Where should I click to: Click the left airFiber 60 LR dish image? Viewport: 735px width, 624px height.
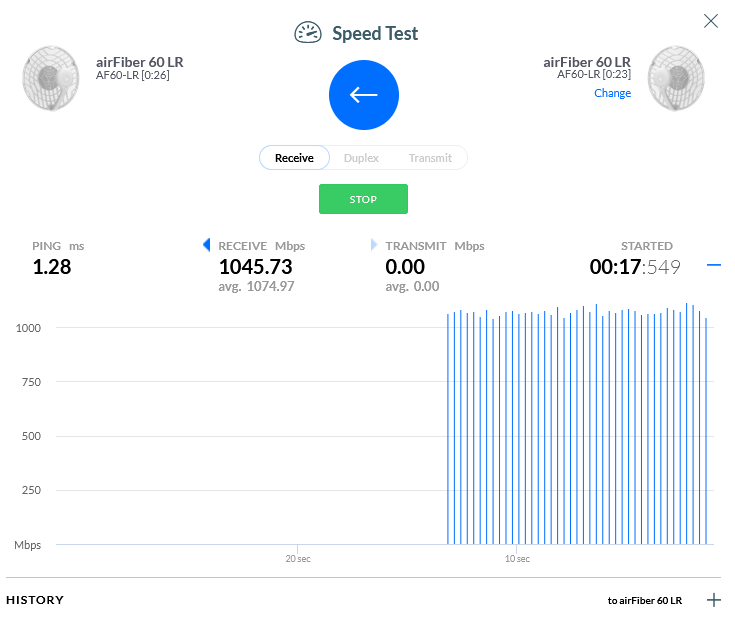(x=50, y=77)
